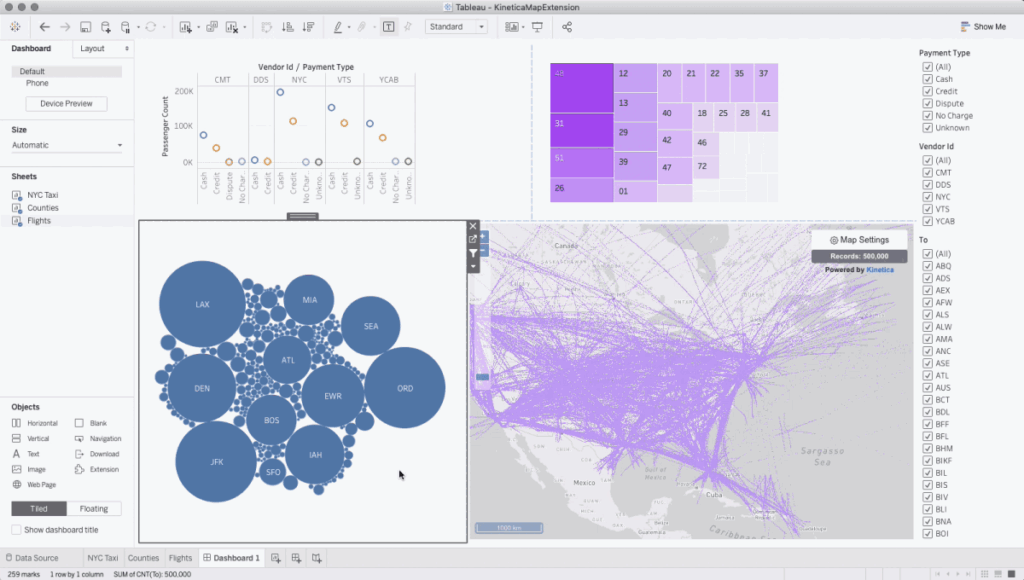Viewport: 1024px width, 580px height.
Task: Zoom in on the map with plus button
Action: (483, 236)
